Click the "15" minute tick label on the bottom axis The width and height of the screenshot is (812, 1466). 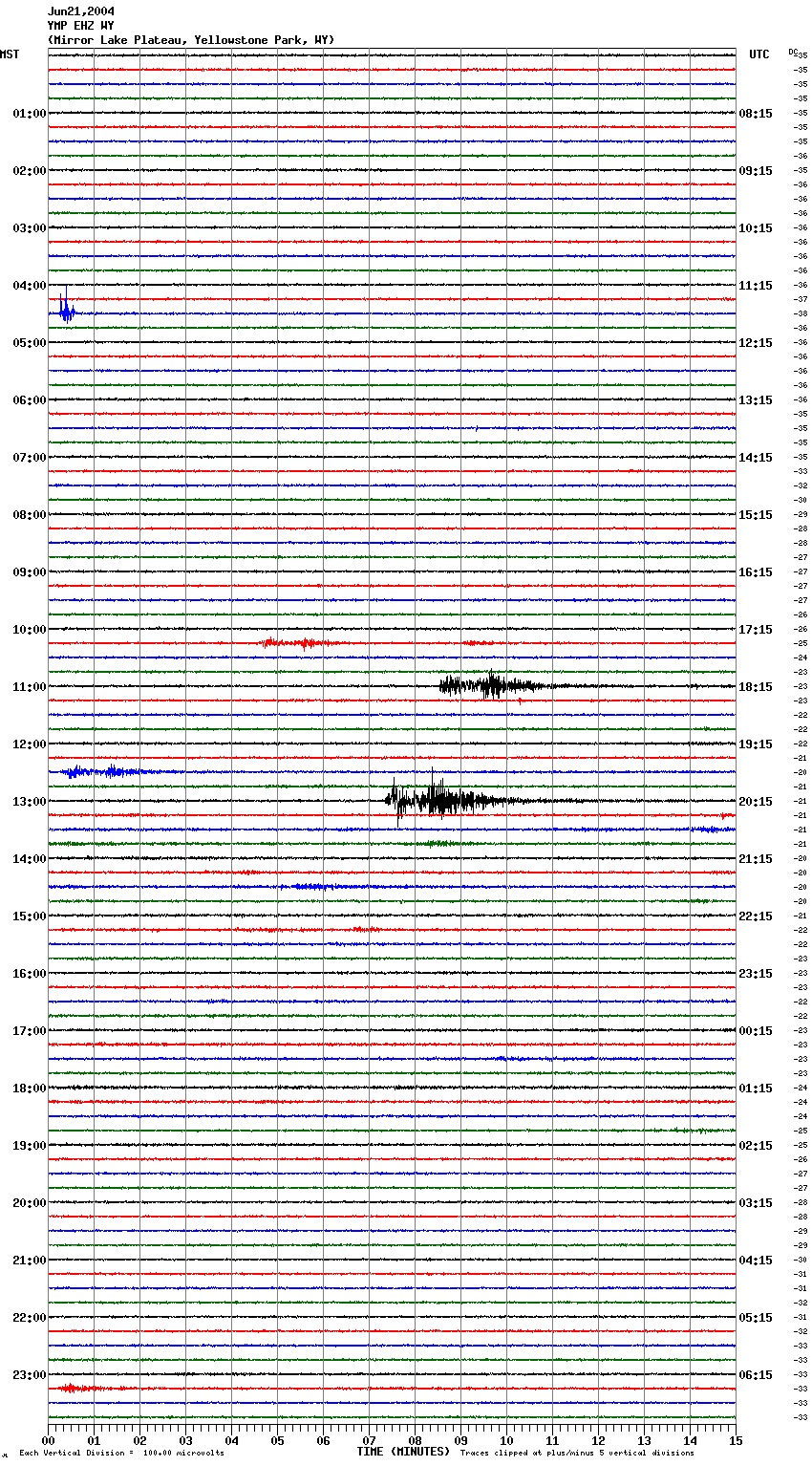[736, 1440]
